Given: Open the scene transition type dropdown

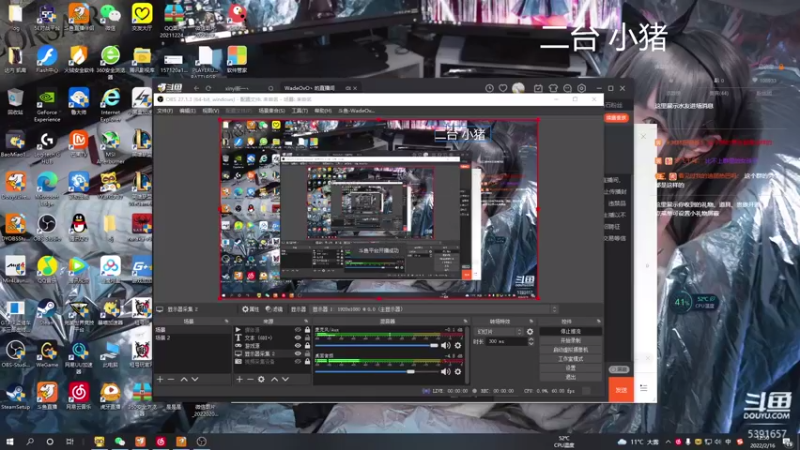Looking at the screenshot, I should [x=498, y=332].
